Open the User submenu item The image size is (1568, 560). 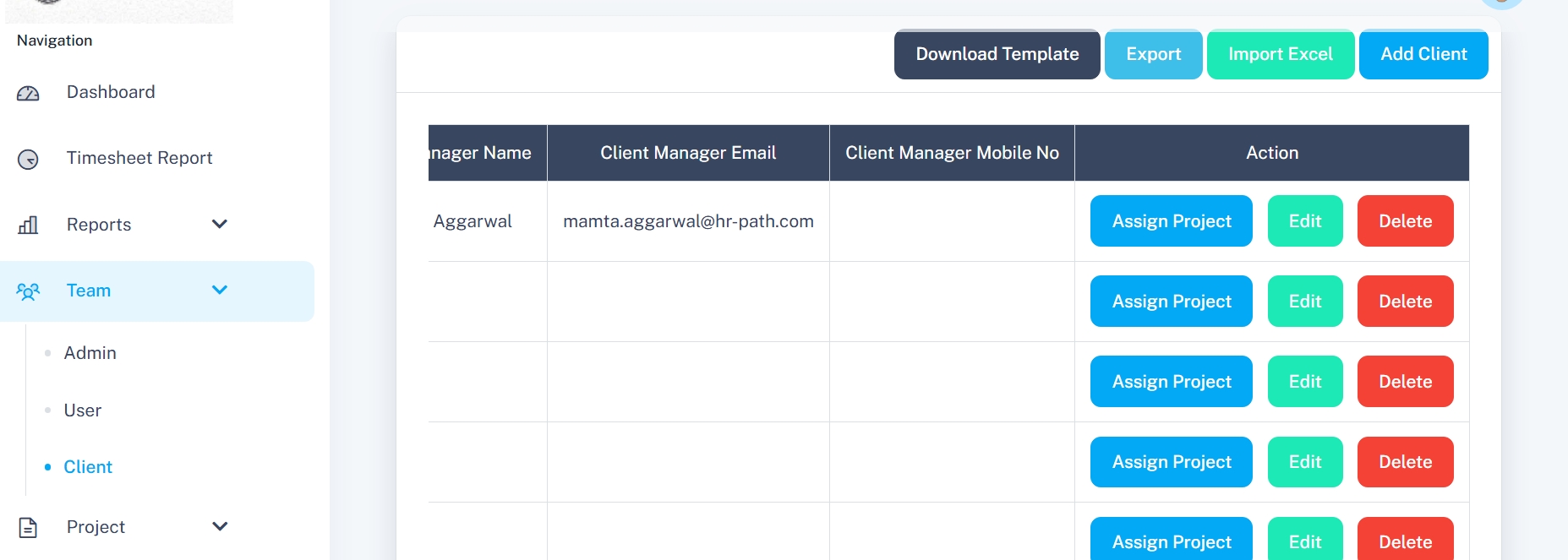pyautogui.click(x=82, y=410)
